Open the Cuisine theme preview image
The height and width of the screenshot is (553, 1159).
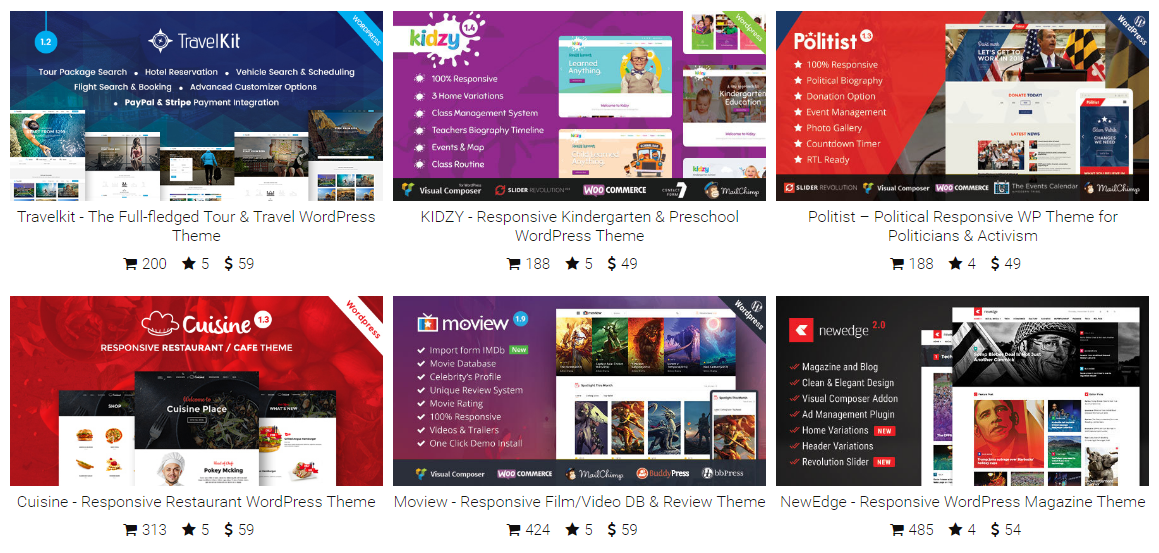point(196,391)
